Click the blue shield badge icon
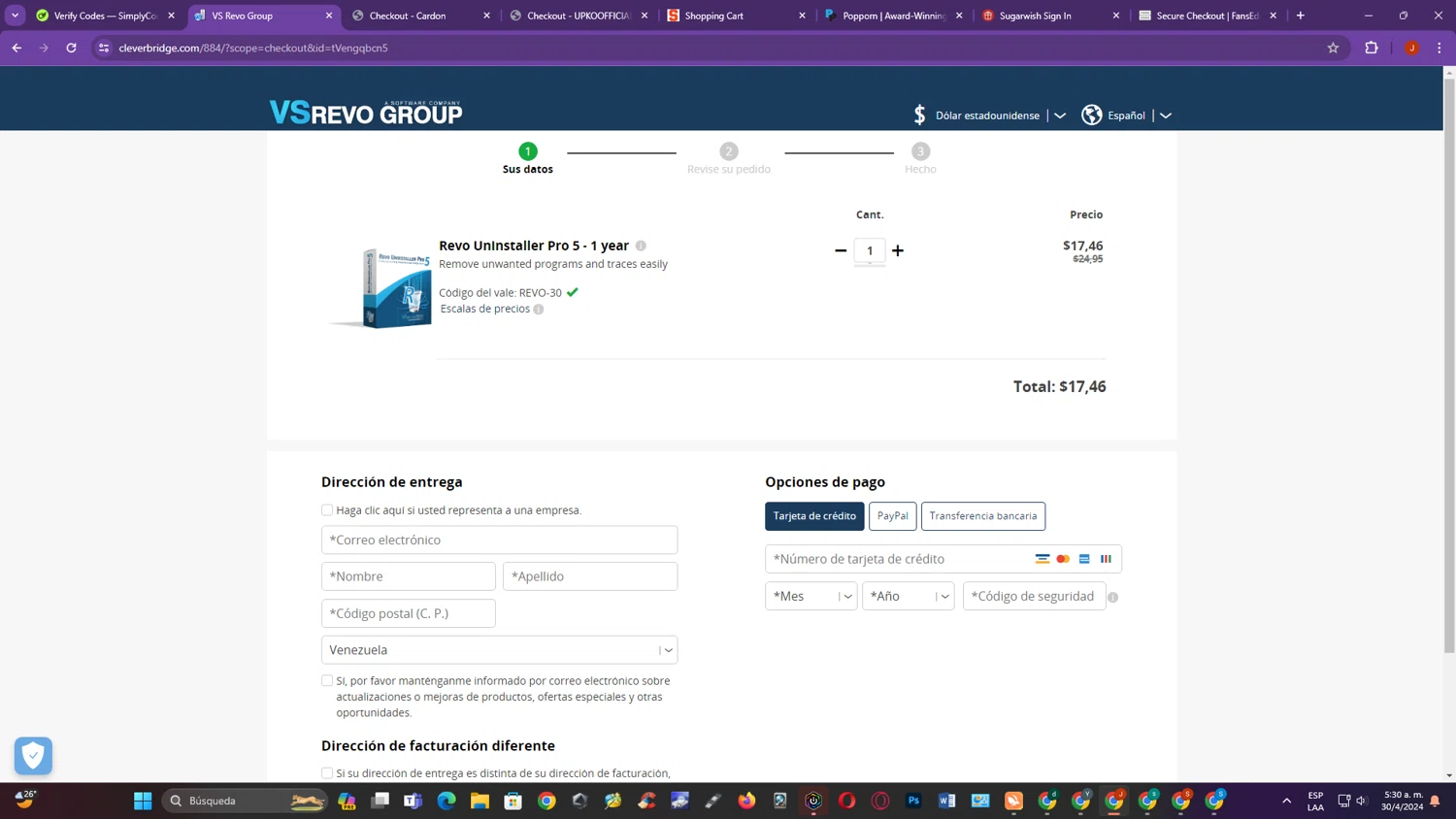This screenshot has height=819, width=1456. coord(33,755)
